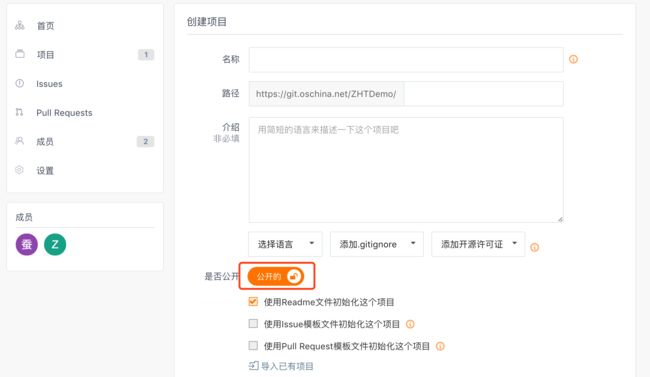The height and width of the screenshot is (377, 650).
Task: Click the info icon next to 添加开源许可证
Action: coord(535,247)
